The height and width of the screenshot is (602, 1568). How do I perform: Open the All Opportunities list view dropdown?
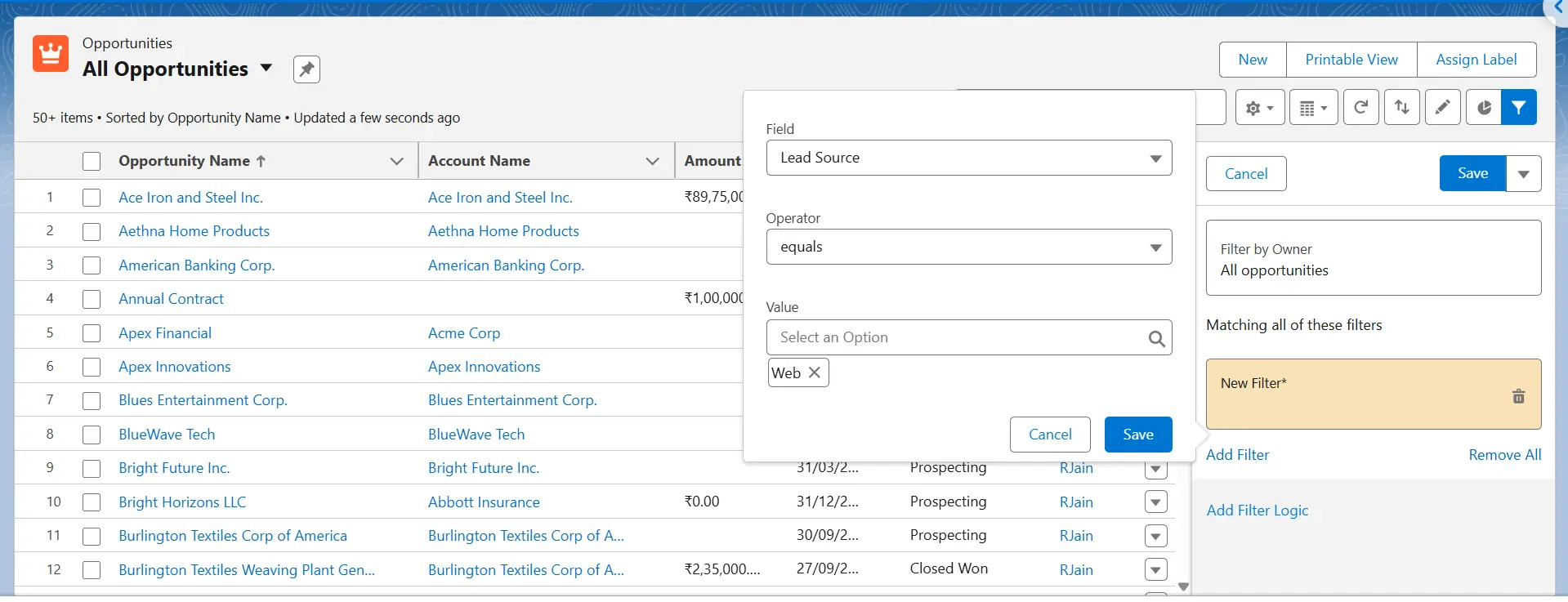(266, 69)
